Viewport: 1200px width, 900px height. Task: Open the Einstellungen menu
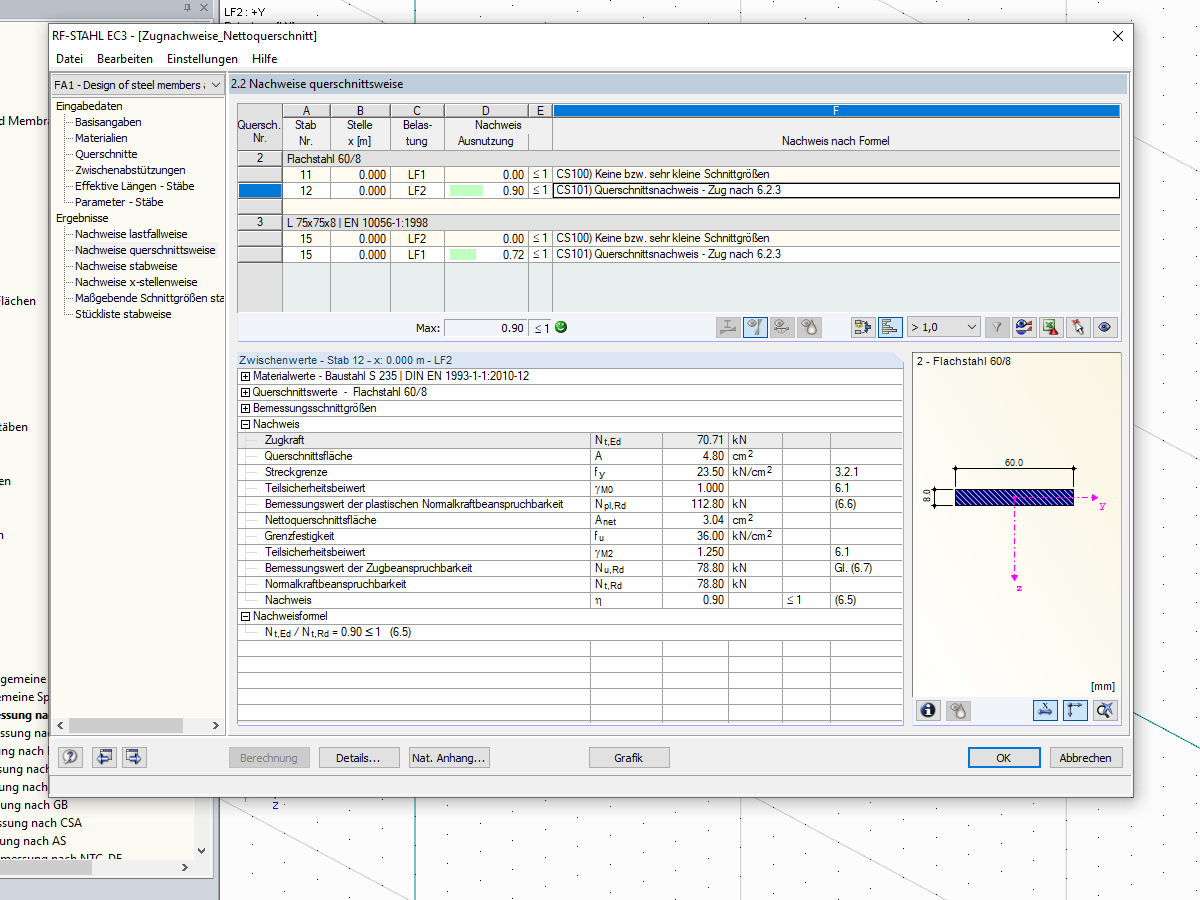[202, 59]
